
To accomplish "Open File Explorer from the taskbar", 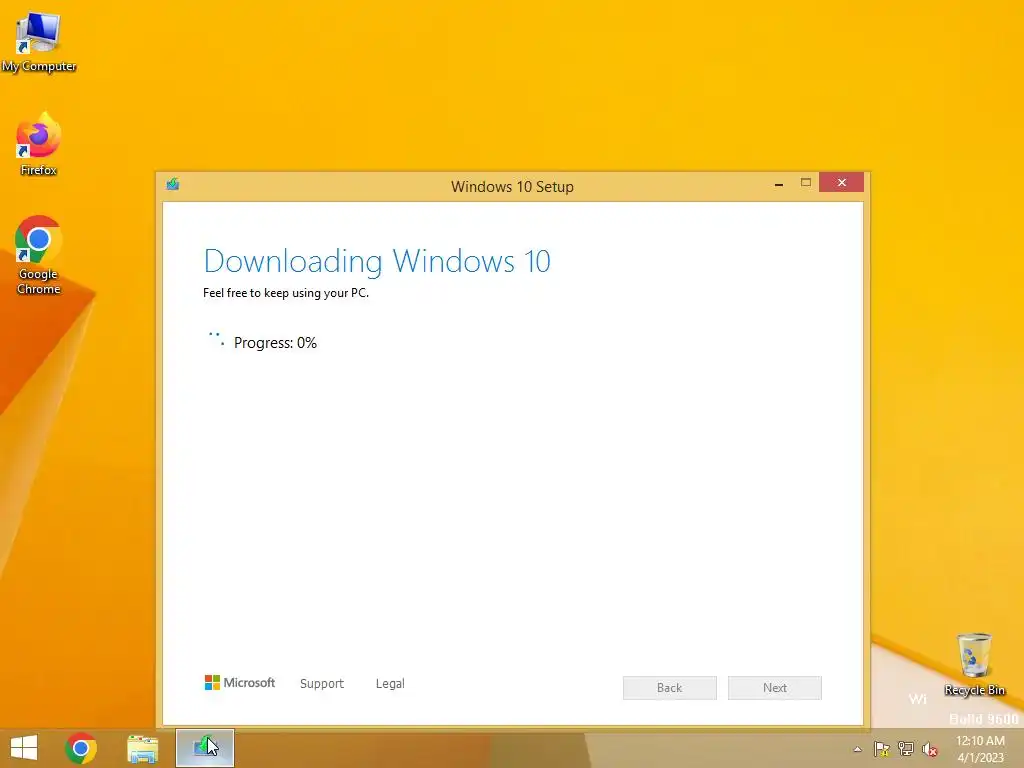I will pyautogui.click(x=142, y=748).
